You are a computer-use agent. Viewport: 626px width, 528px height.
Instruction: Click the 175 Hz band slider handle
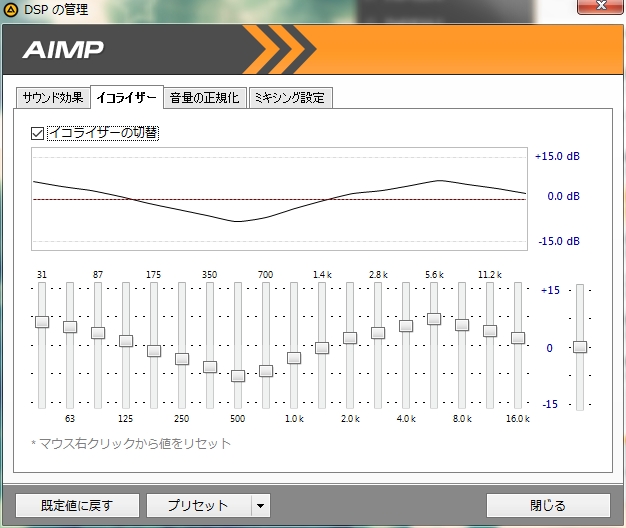154,351
